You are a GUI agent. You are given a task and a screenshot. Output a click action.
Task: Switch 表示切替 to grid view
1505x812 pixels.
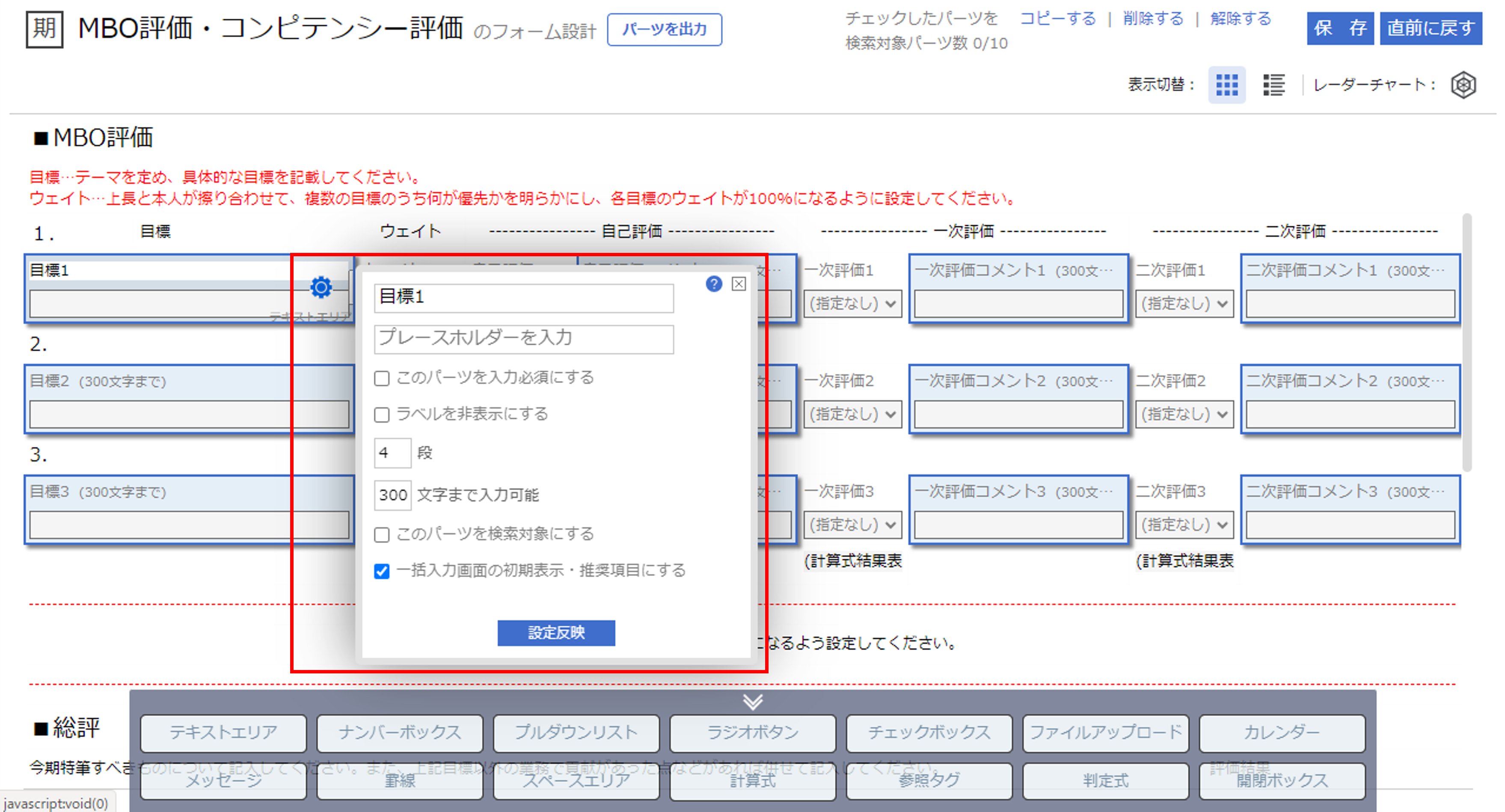1227,85
